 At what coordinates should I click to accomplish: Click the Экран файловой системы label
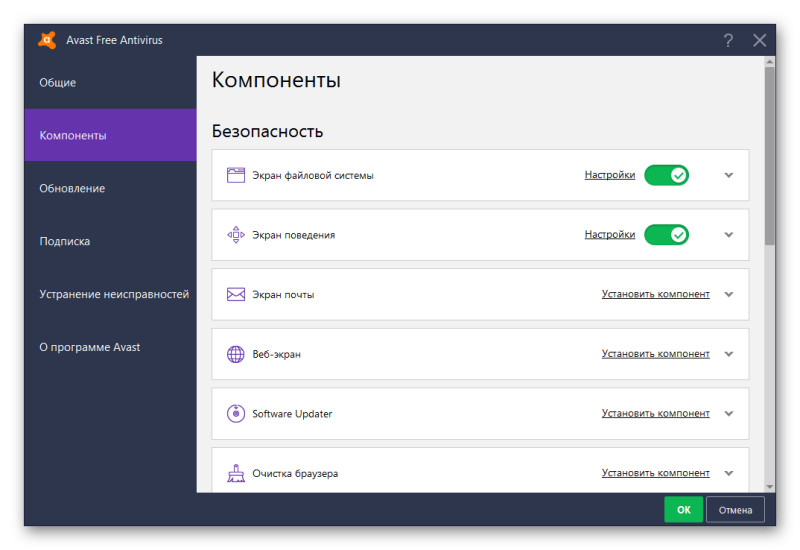coord(313,176)
